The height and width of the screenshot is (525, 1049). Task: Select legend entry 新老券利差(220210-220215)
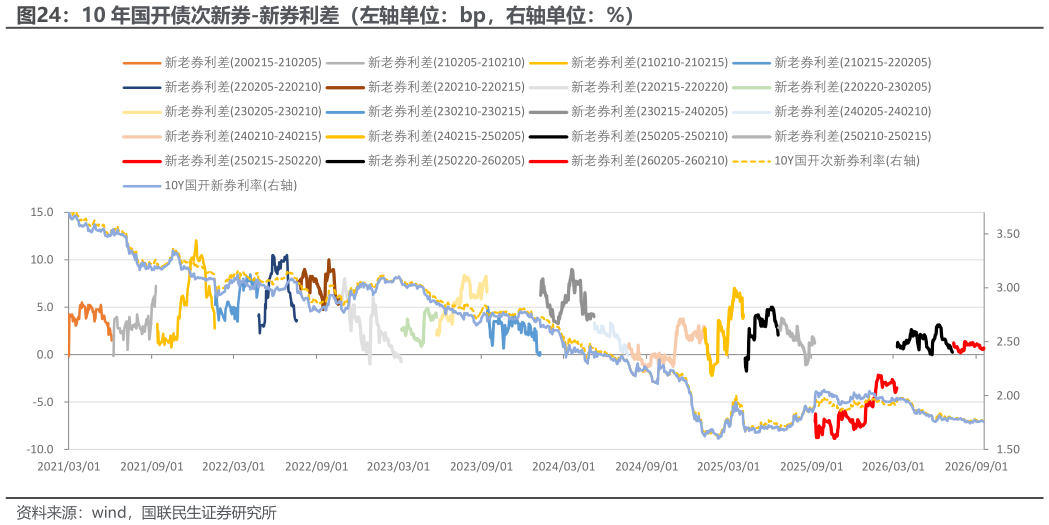click(425, 87)
